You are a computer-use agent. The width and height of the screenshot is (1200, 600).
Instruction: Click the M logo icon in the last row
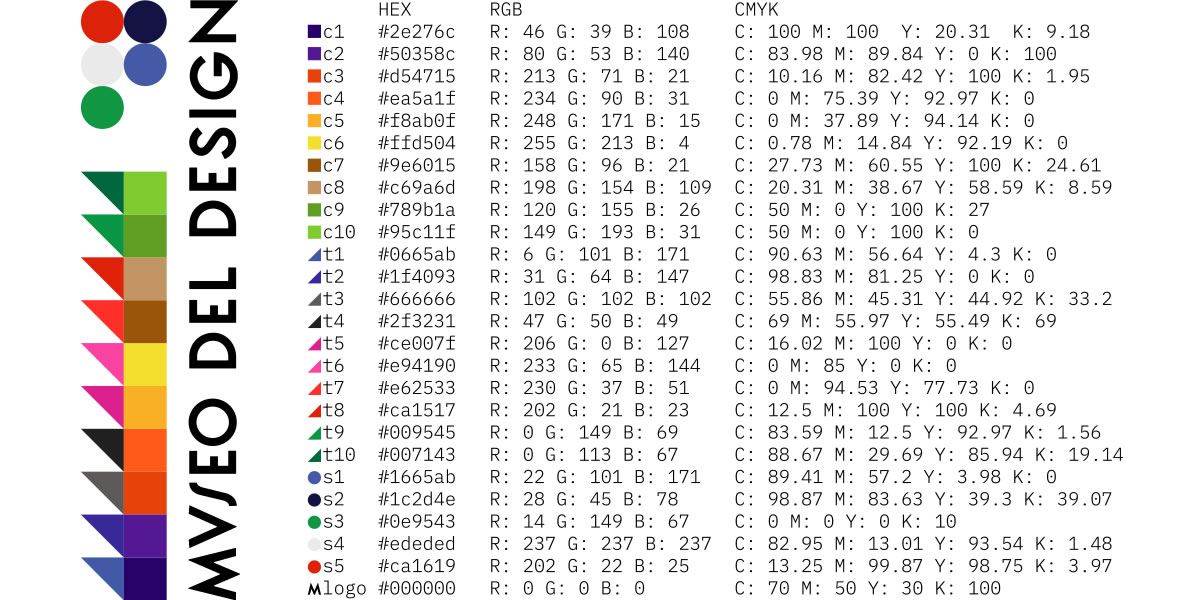click(314, 589)
